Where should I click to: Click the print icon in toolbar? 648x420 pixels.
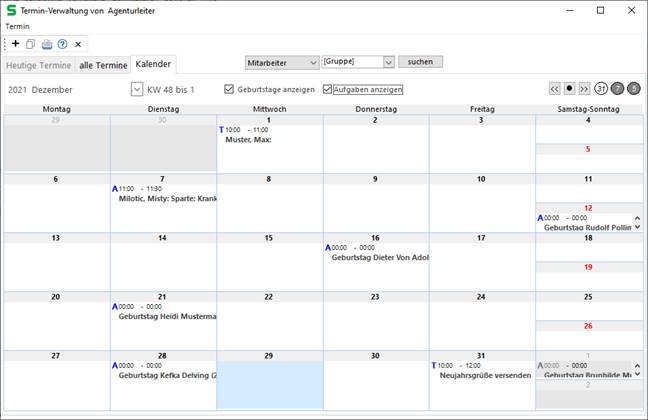47,44
